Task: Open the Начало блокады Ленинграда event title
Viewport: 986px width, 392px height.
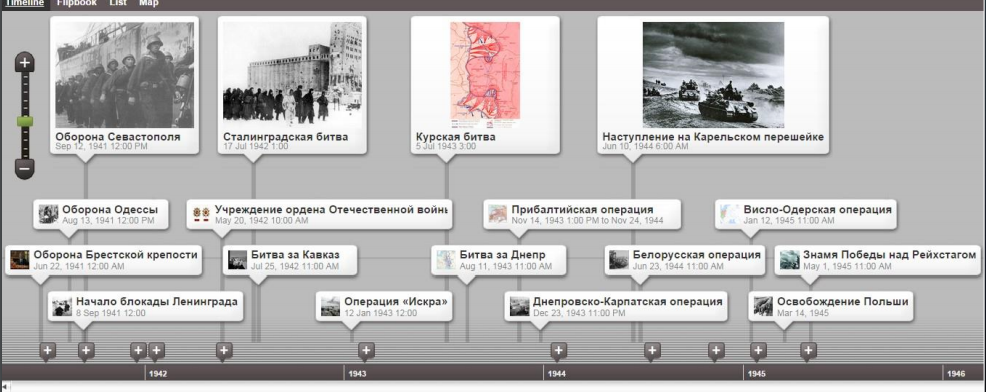Action: pos(157,301)
